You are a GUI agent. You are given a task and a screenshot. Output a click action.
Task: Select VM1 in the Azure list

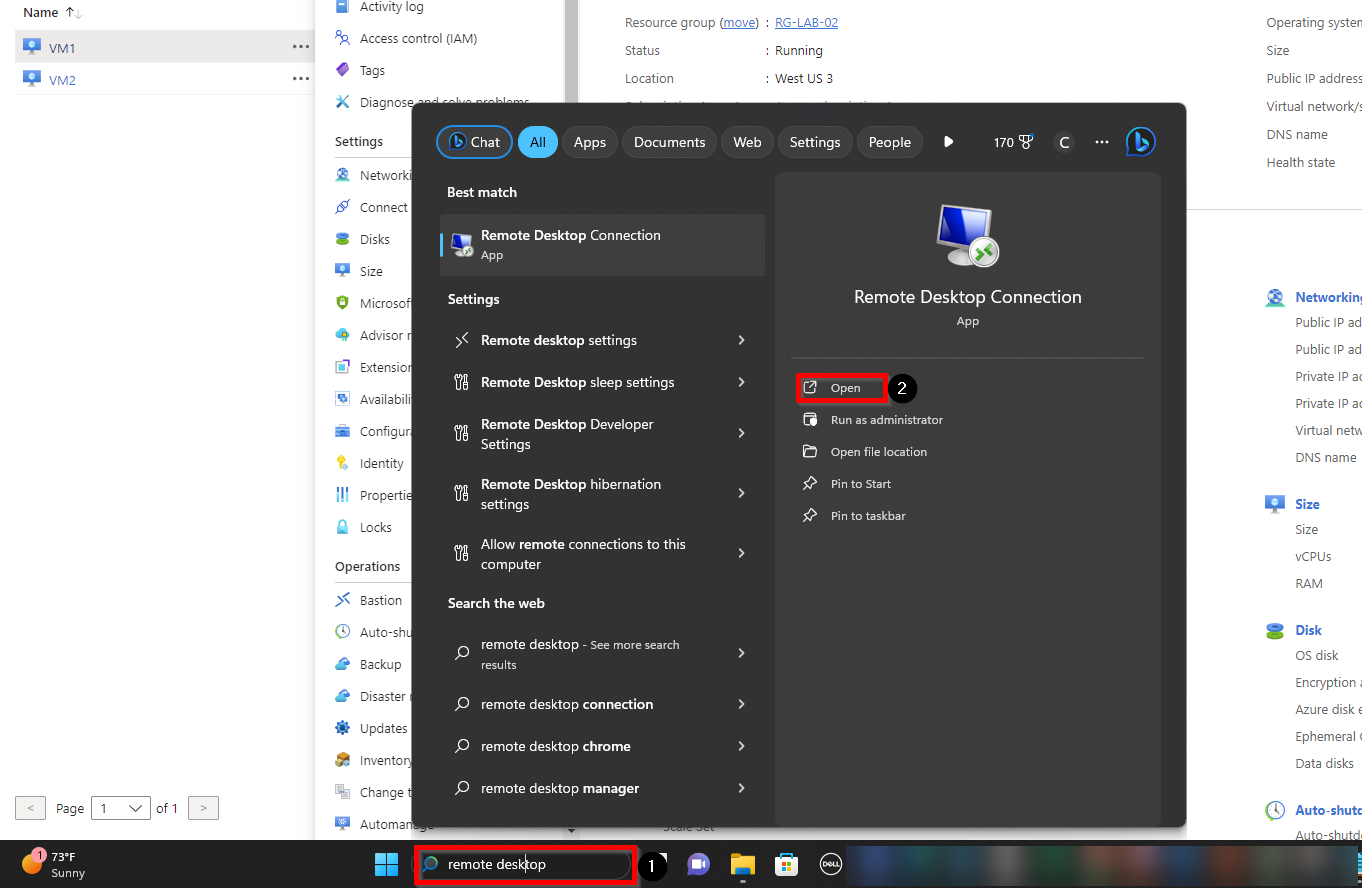click(62, 48)
